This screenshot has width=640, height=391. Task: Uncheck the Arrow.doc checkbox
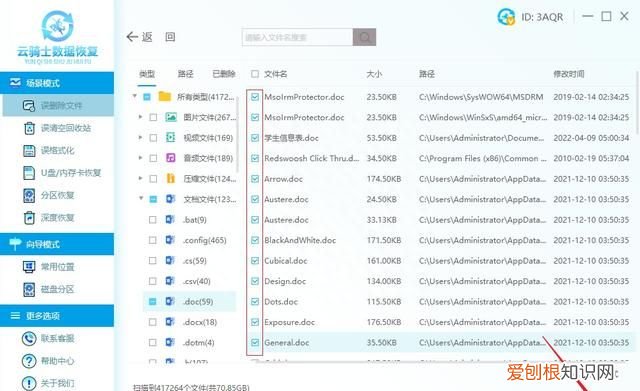pyautogui.click(x=255, y=179)
